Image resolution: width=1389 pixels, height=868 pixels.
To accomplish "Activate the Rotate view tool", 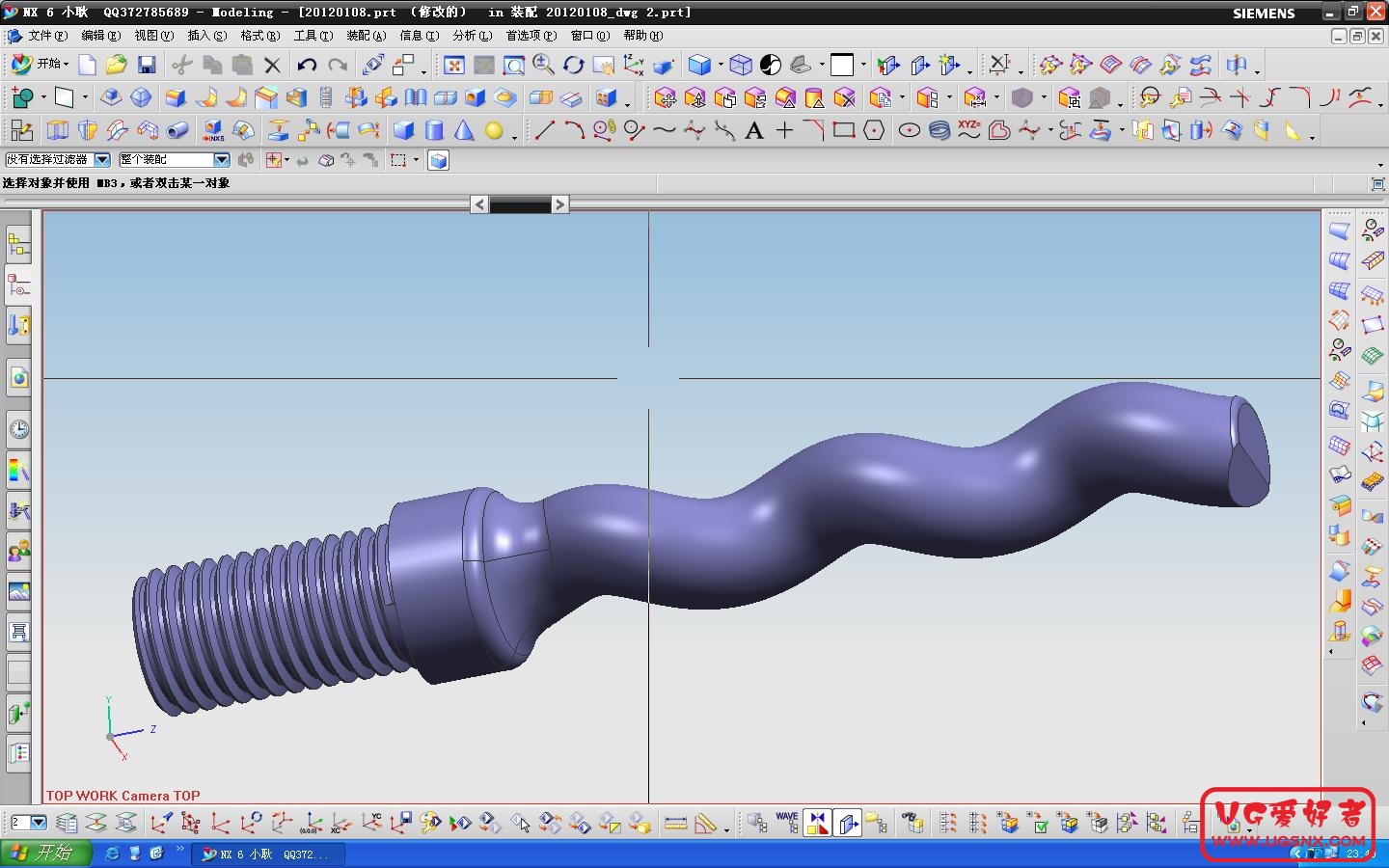I will click(574, 65).
